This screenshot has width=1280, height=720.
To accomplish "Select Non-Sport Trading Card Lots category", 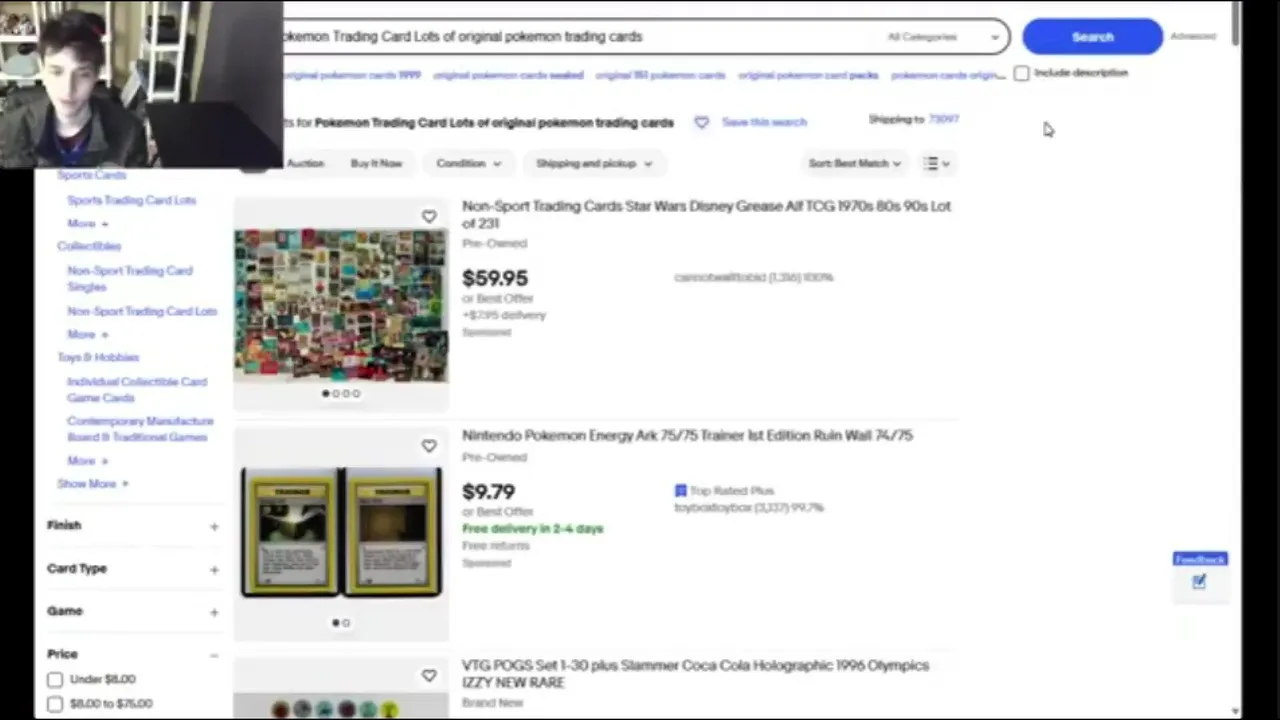I will click(x=141, y=311).
